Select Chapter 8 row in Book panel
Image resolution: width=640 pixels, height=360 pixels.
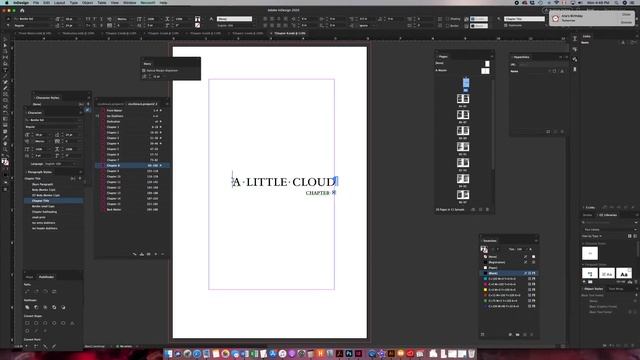pos(133,165)
